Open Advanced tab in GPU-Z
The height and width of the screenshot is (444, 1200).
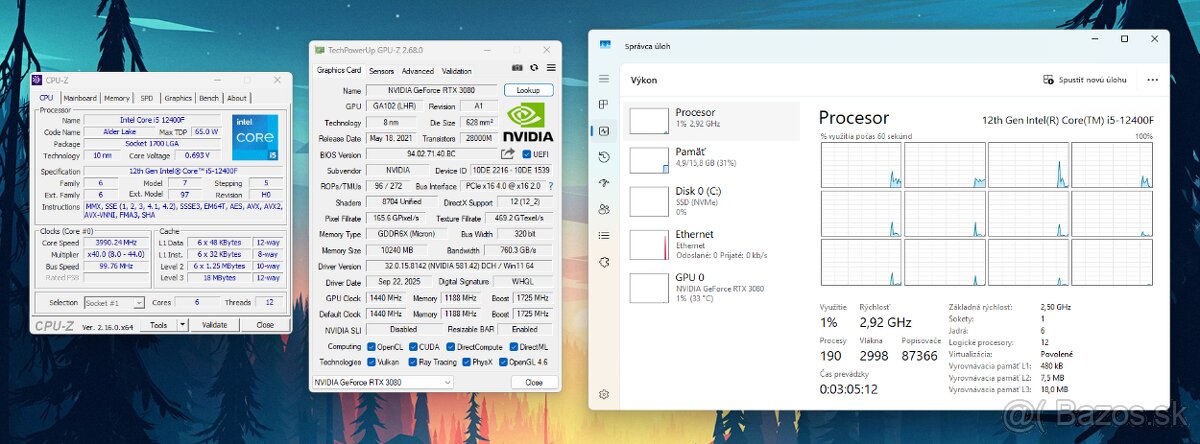[x=418, y=71]
